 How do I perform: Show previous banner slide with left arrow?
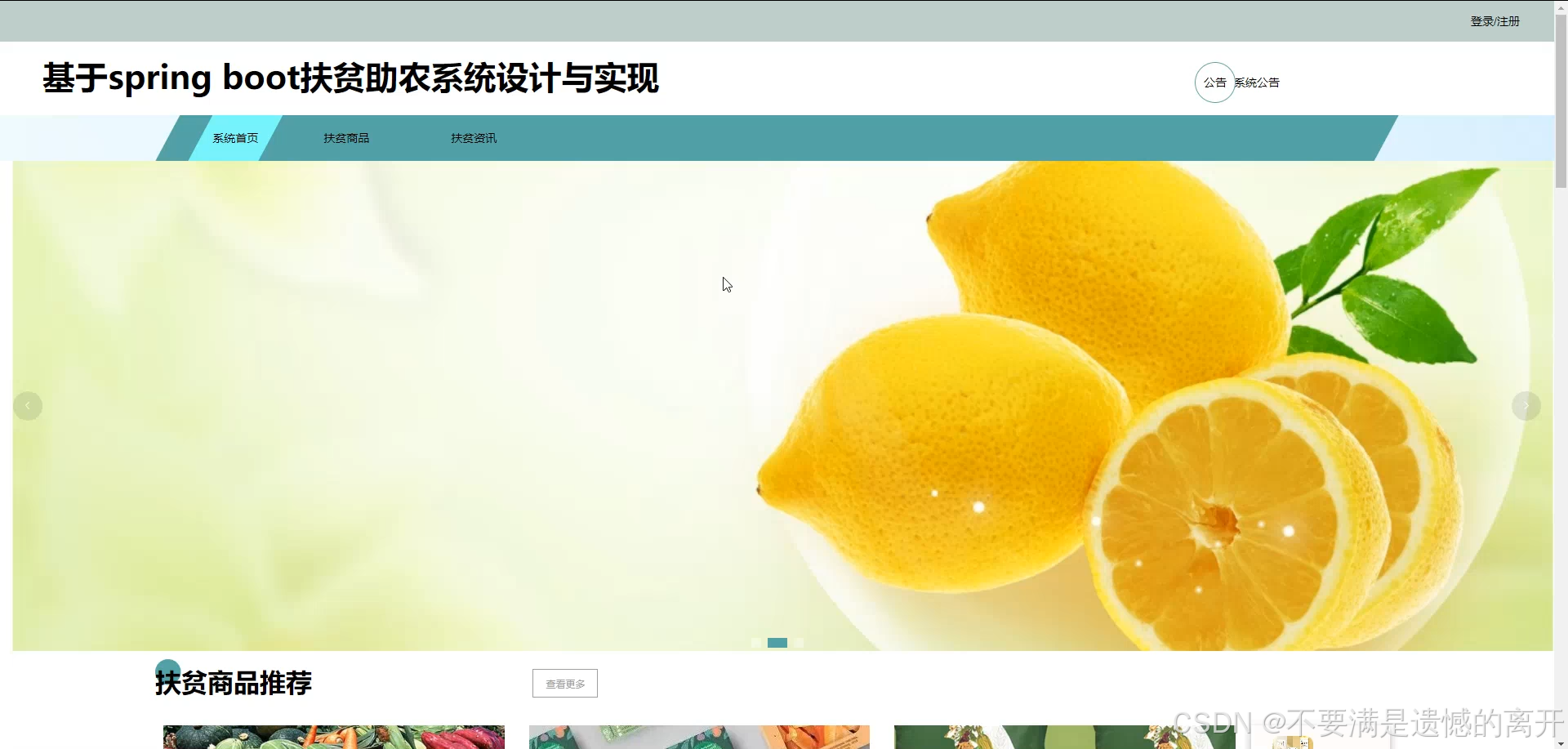click(x=28, y=406)
